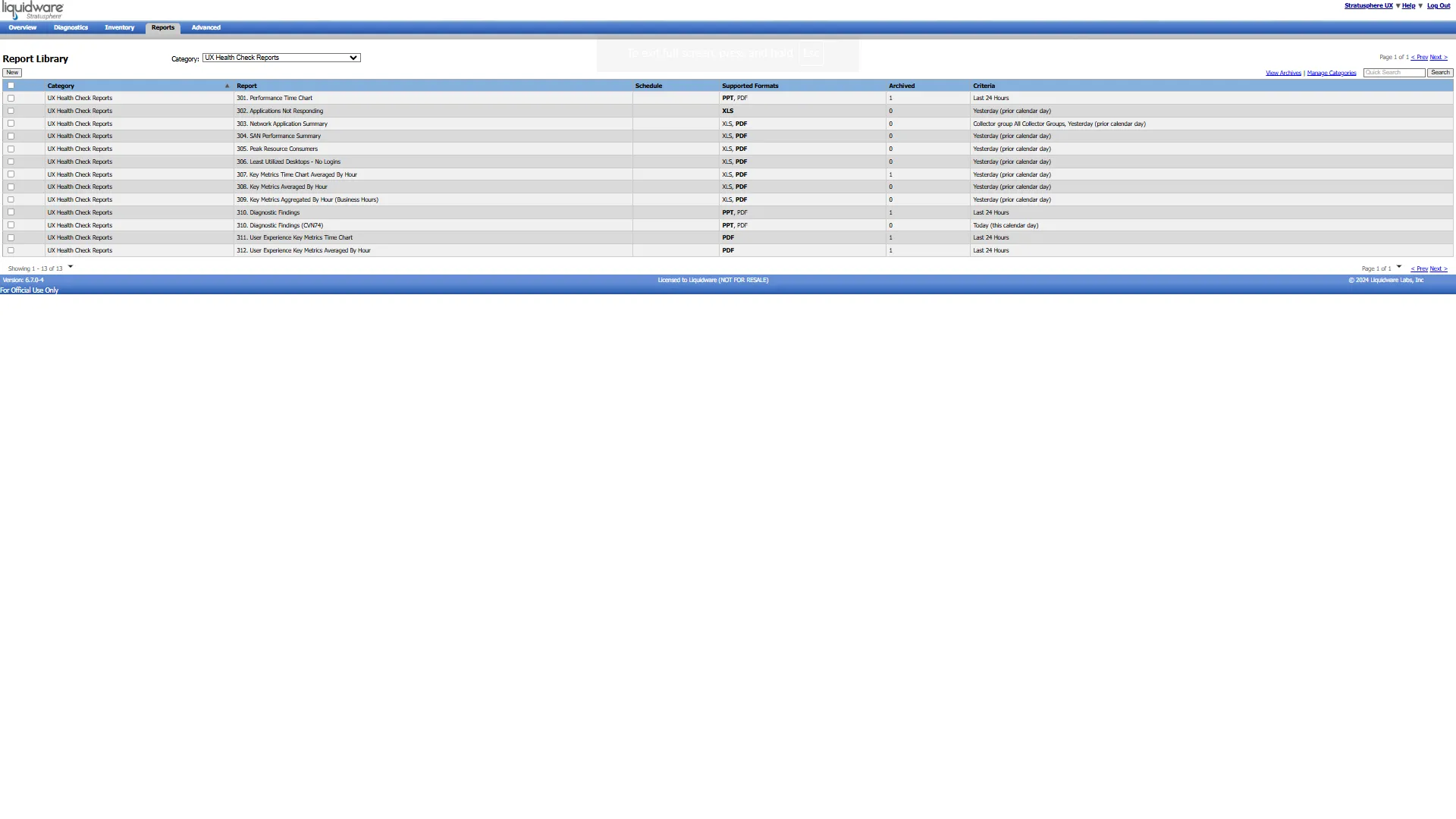Click the Stratusphere UX link
Viewport: 1456px width, 819px height.
click(x=1369, y=6)
